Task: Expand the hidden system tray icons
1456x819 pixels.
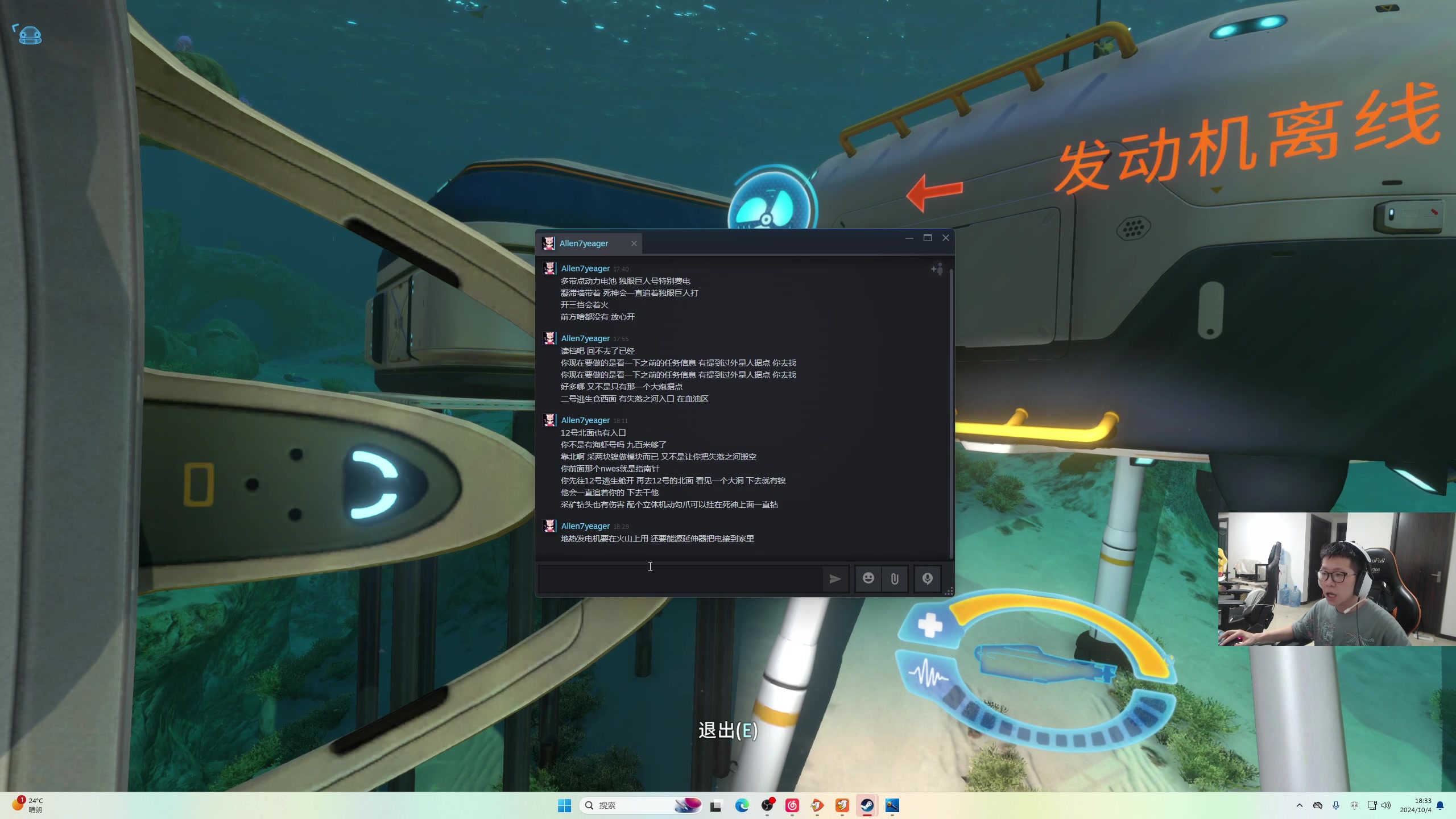Action: (1299, 805)
